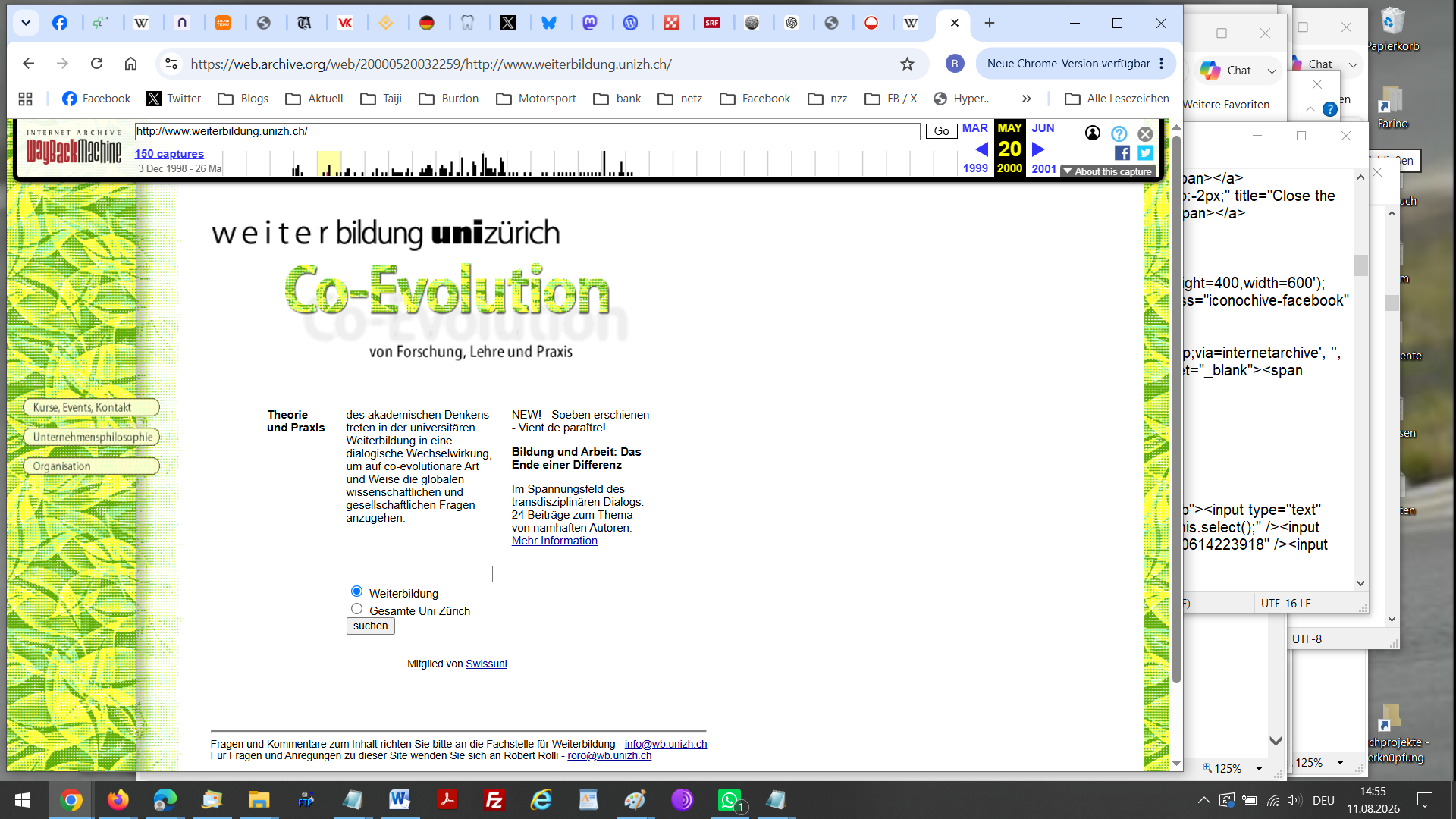Open the Wayback user account icon
This screenshot has width=1456, height=819.
(x=1093, y=133)
